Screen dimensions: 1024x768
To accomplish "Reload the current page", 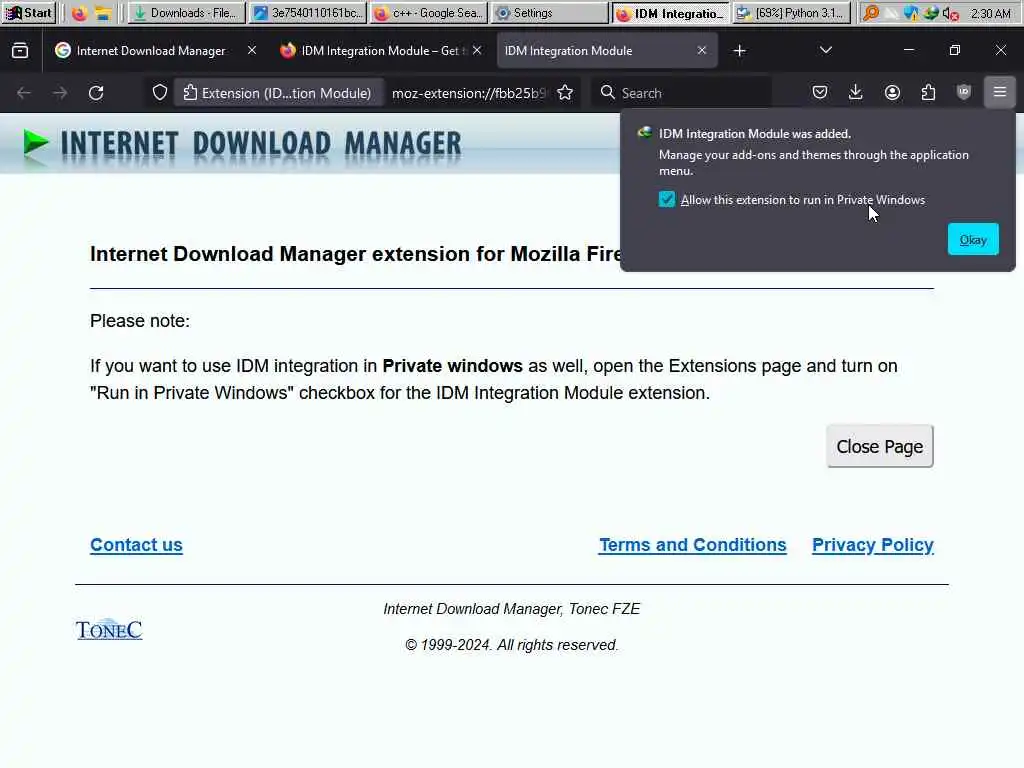I will pyautogui.click(x=96, y=93).
